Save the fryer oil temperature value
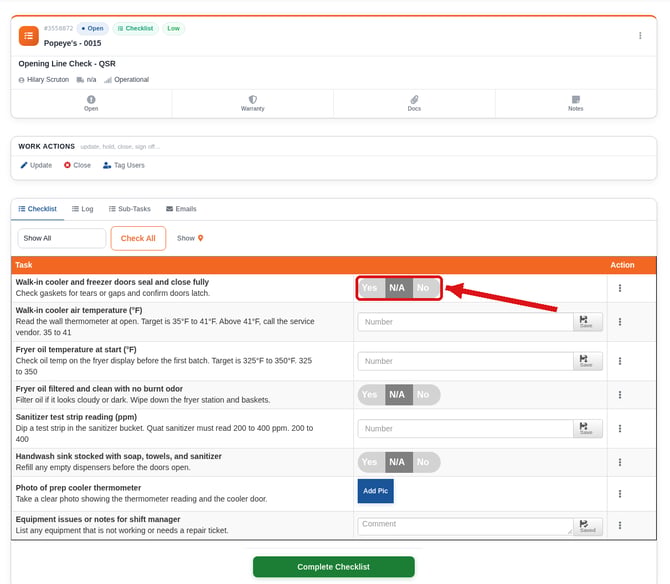The image size is (670, 584). (x=588, y=361)
